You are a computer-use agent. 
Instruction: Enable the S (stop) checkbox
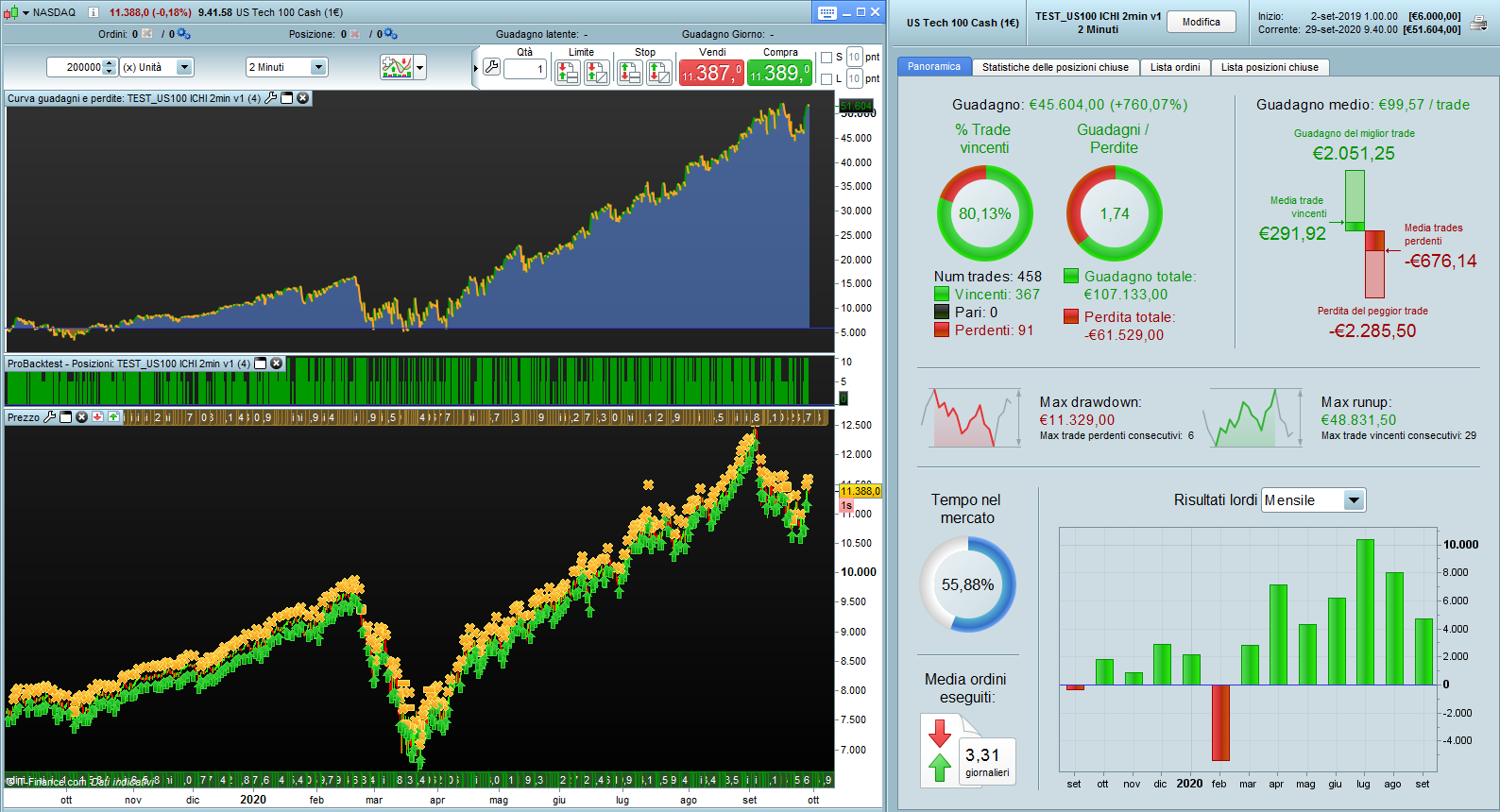[x=827, y=58]
